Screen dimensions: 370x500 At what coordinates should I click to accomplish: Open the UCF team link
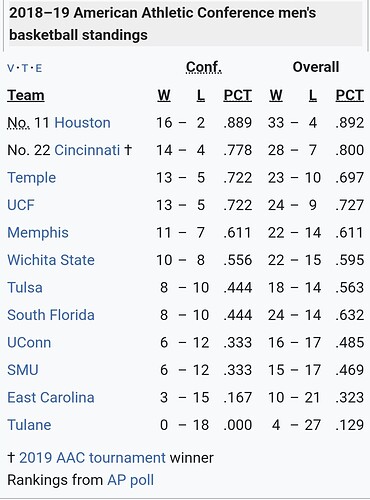(x=21, y=205)
